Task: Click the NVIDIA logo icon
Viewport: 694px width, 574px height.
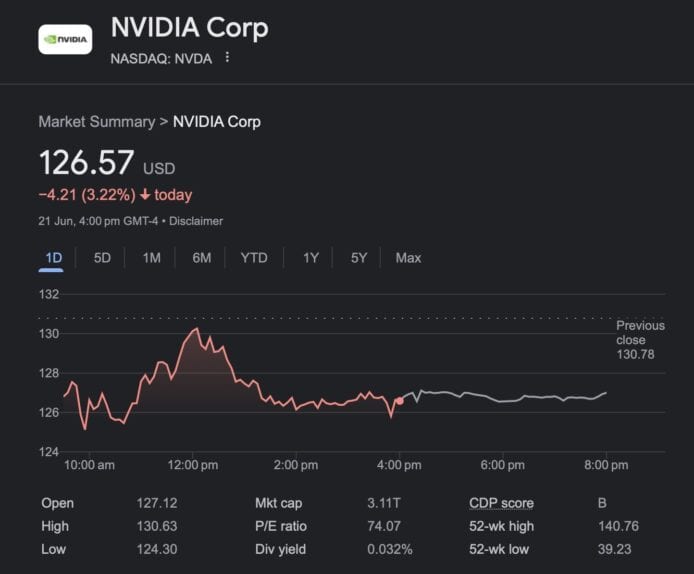Action: tap(65, 40)
